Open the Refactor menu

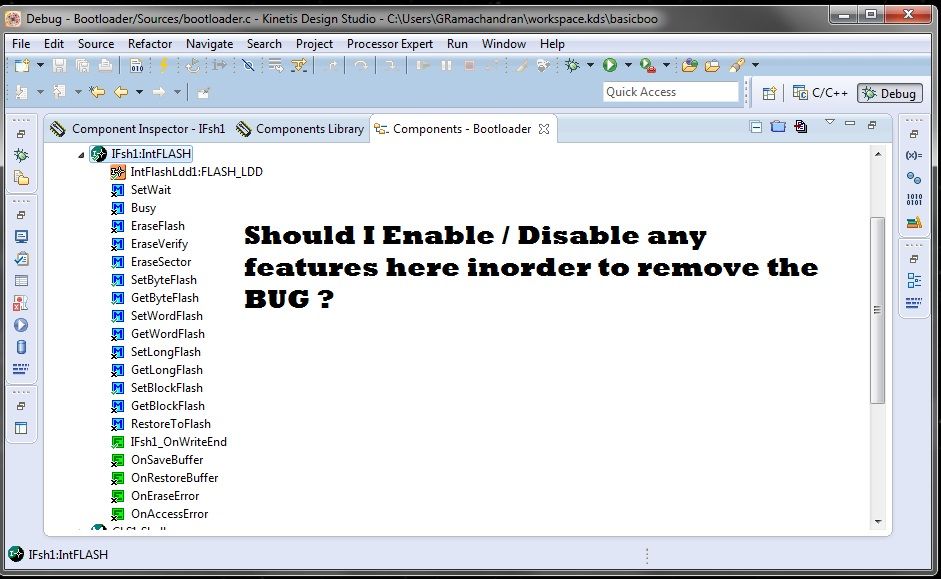point(149,44)
